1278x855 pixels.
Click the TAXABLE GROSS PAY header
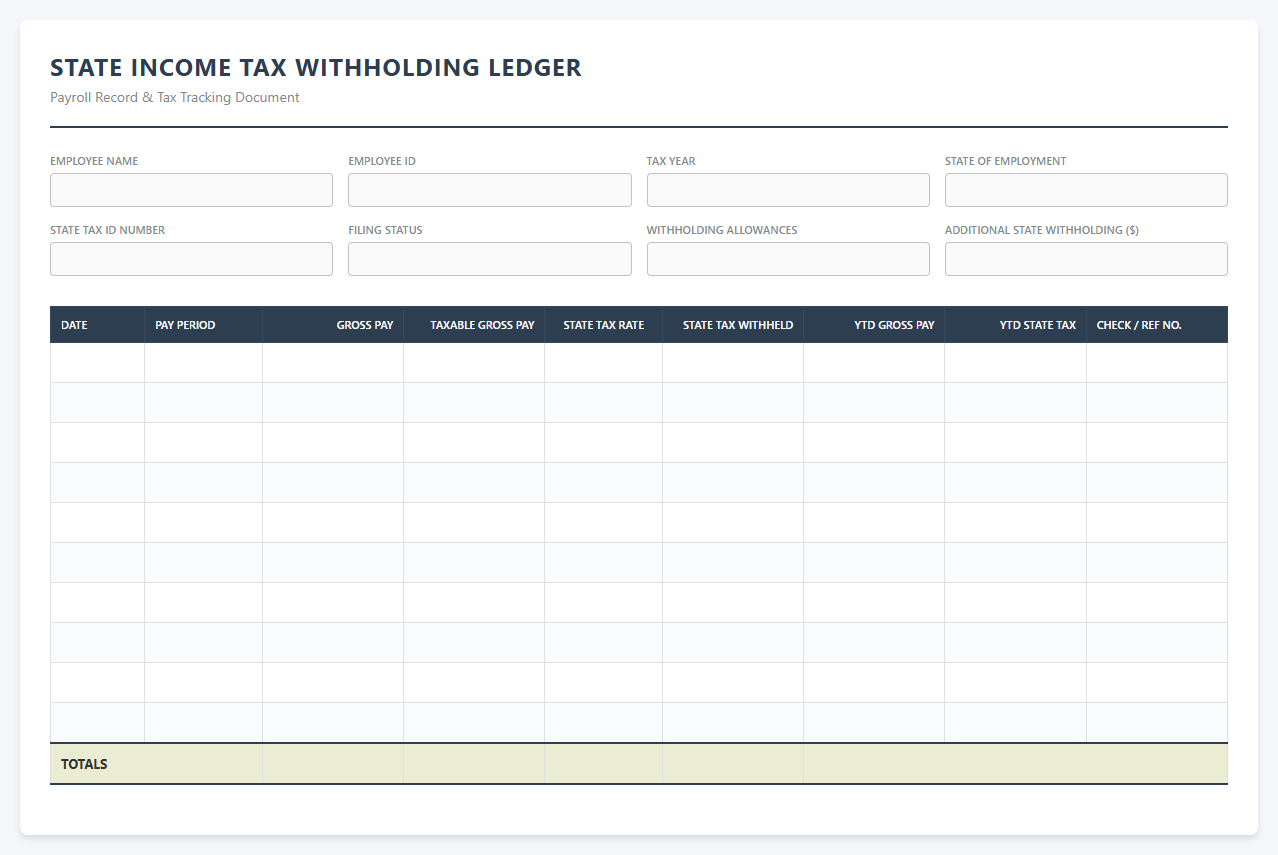[x=474, y=325]
